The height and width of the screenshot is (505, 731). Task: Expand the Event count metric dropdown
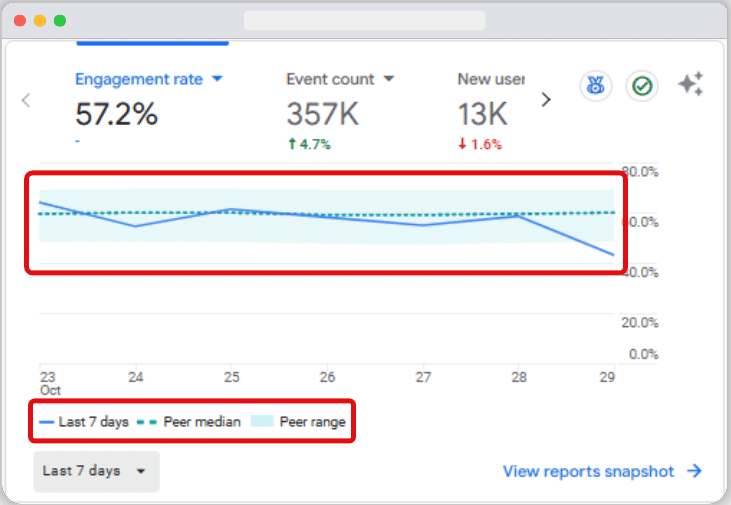(x=389, y=79)
